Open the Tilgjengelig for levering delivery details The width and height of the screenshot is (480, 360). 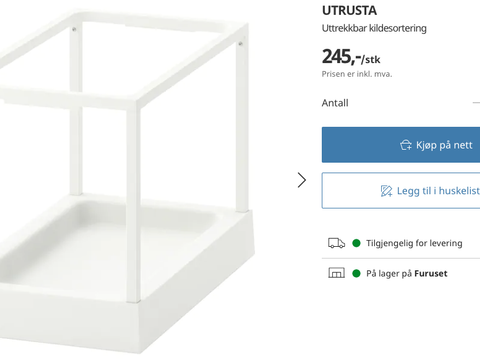point(414,243)
